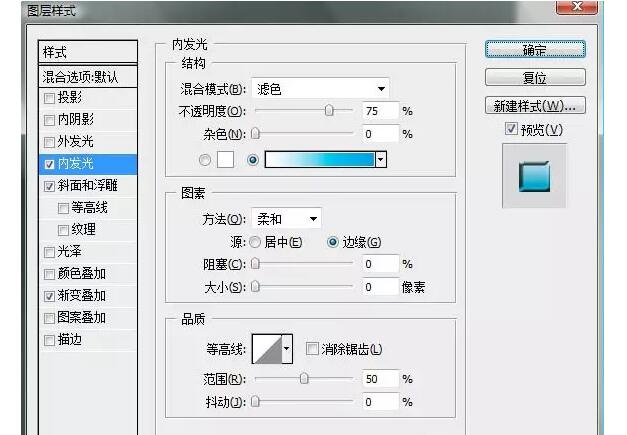Click the opacity value field showing 75
The width and height of the screenshot is (627, 435).
click(380, 111)
